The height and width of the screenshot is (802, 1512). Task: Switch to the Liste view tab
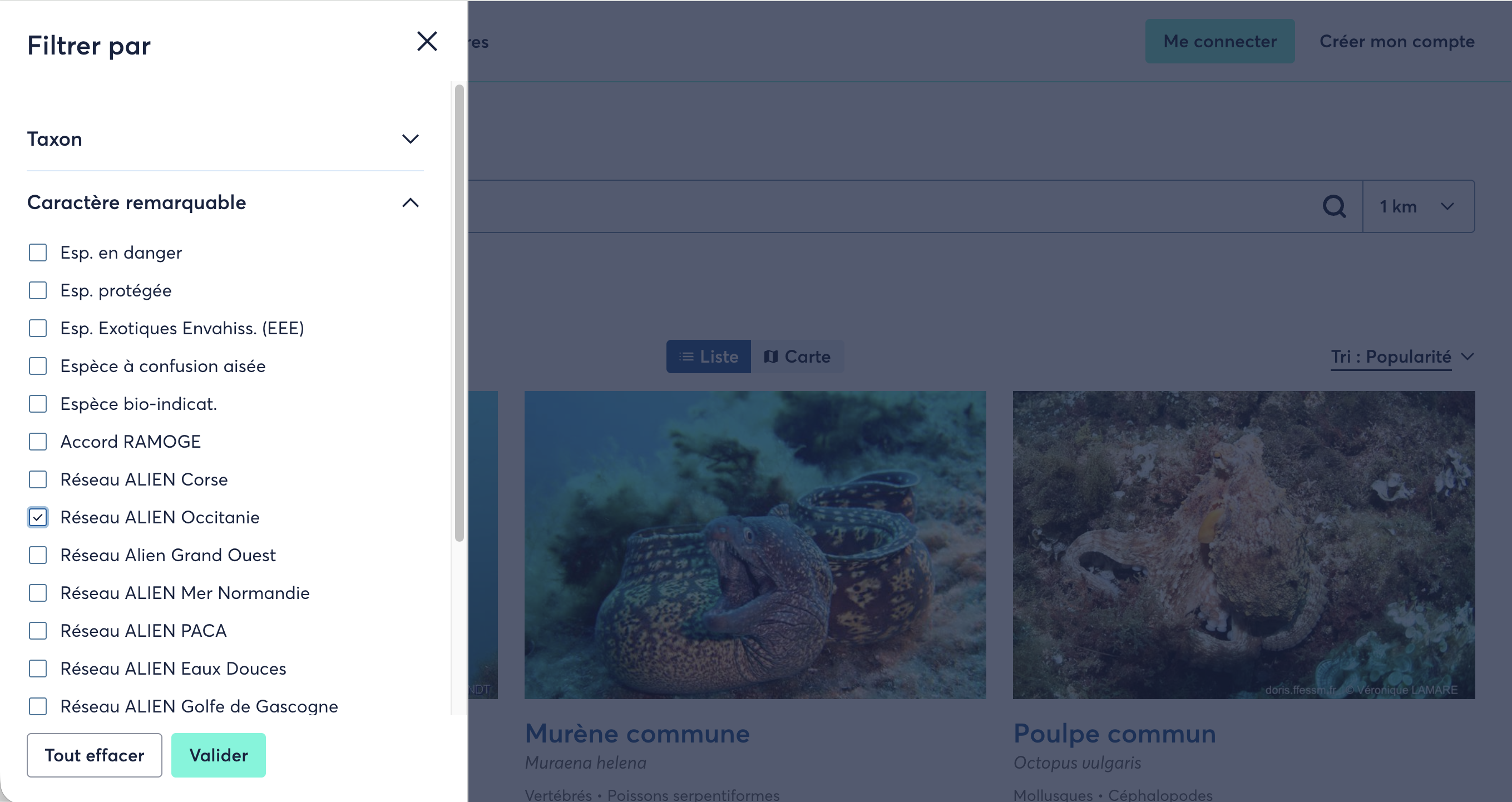tap(709, 357)
